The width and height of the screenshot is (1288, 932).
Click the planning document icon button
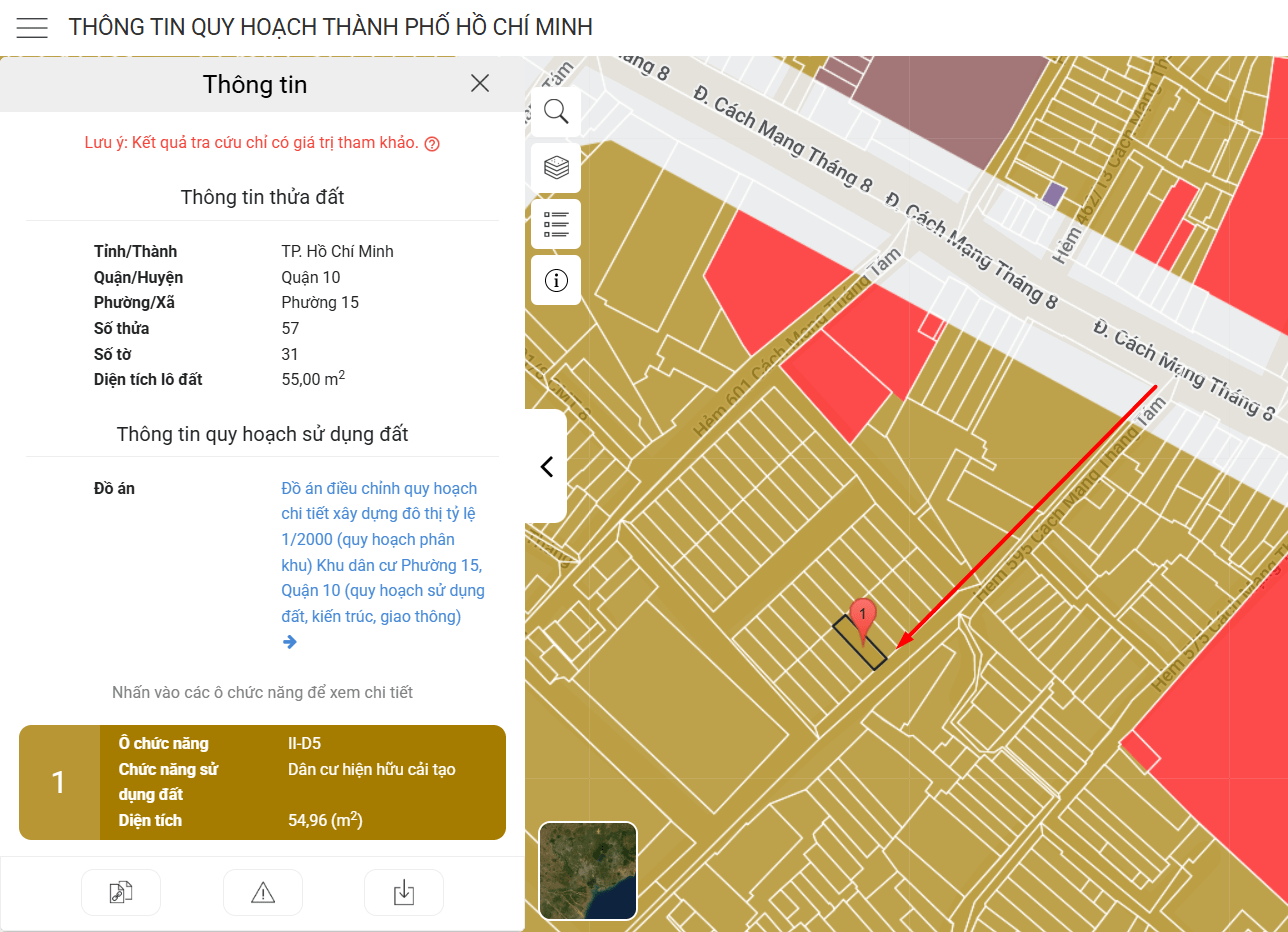tap(121, 892)
